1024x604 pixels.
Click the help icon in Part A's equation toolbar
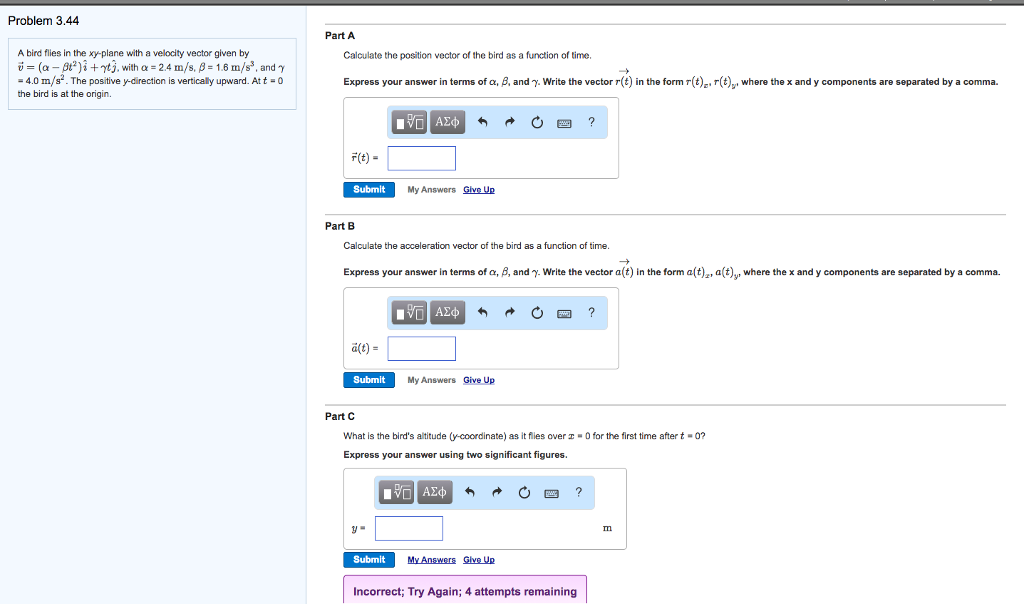[591, 121]
